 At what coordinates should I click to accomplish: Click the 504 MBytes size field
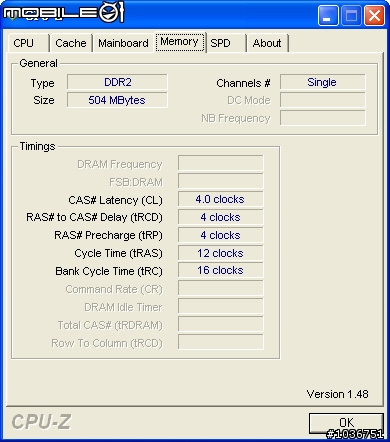117,100
